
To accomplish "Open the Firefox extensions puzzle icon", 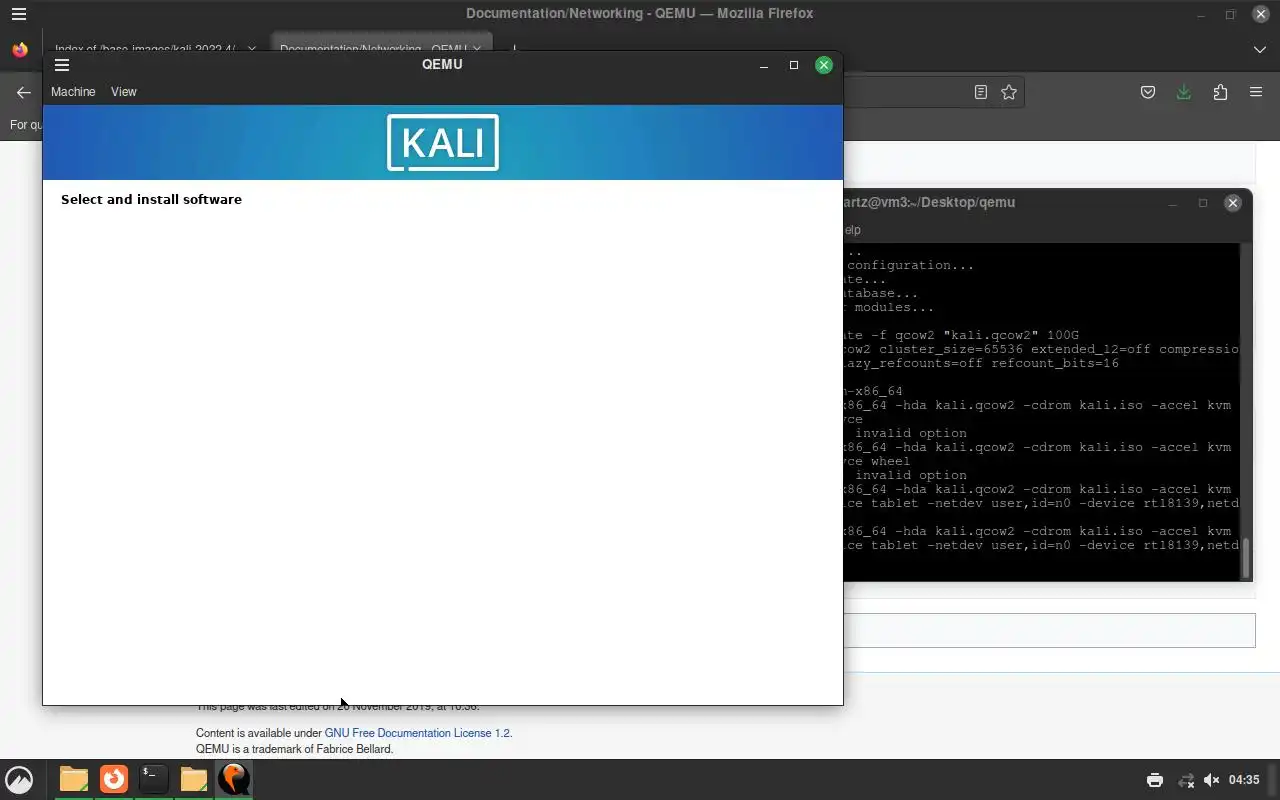I will 1220,92.
